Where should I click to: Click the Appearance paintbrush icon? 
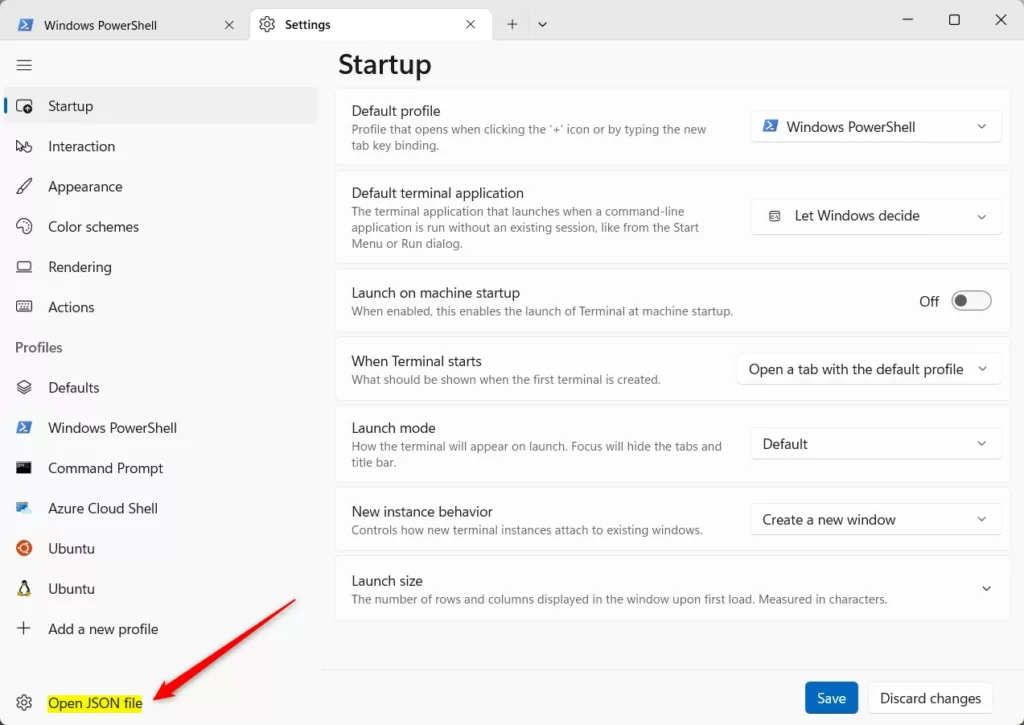[25, 187]
